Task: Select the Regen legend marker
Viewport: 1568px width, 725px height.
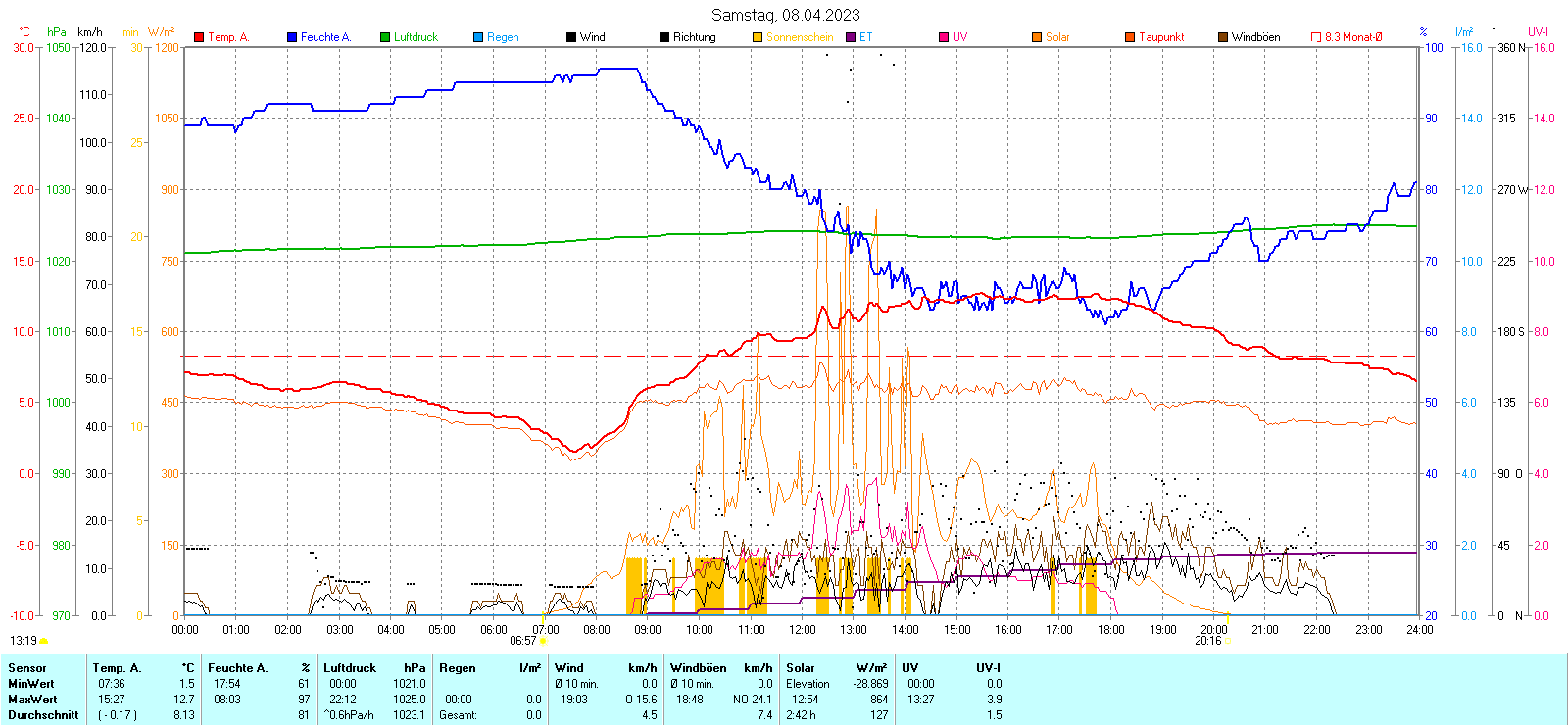Action: (x=478, y=37)
